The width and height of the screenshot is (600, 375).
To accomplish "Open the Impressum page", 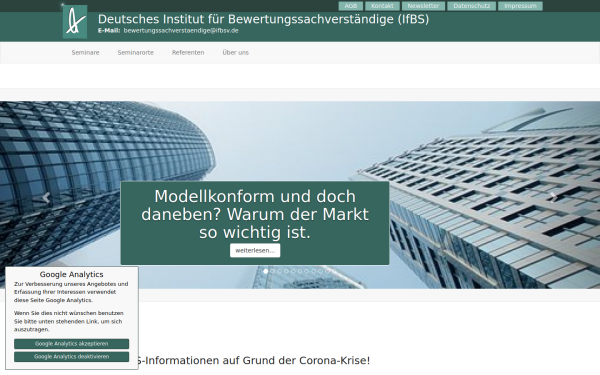I will [520, 6].
